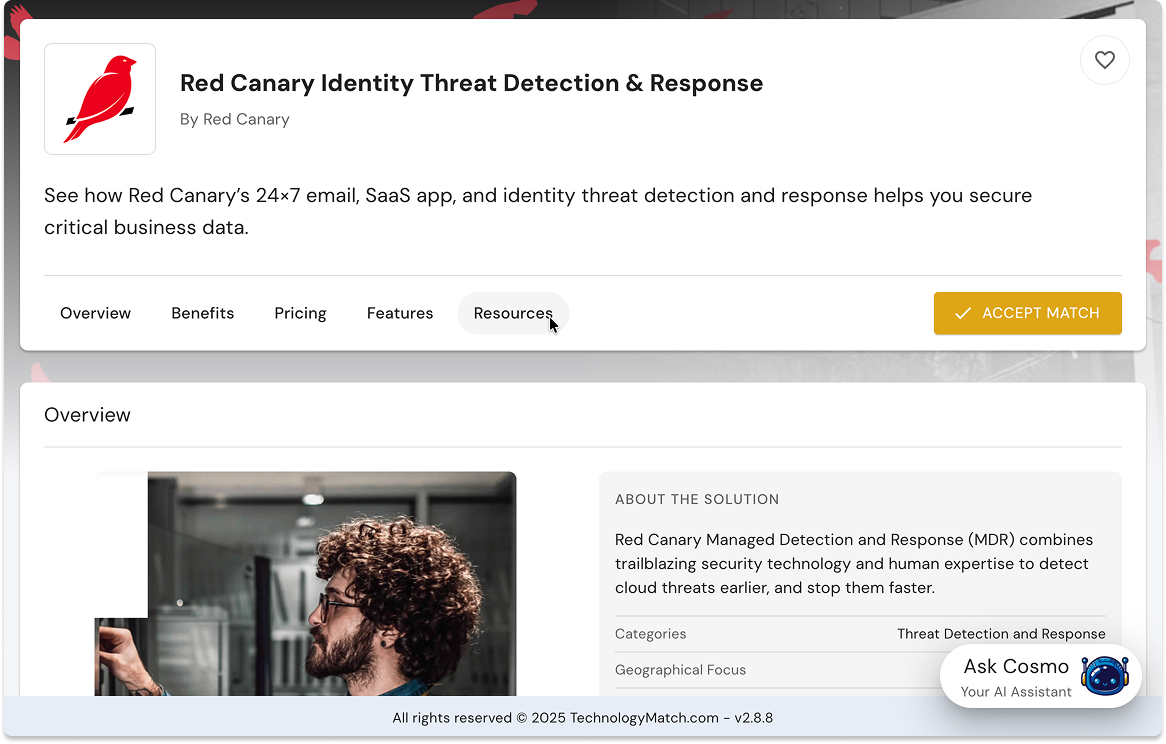Click the 'See how Red Canary's 24×7' description
Viewport: 1166px width, 744px height.
538,211
